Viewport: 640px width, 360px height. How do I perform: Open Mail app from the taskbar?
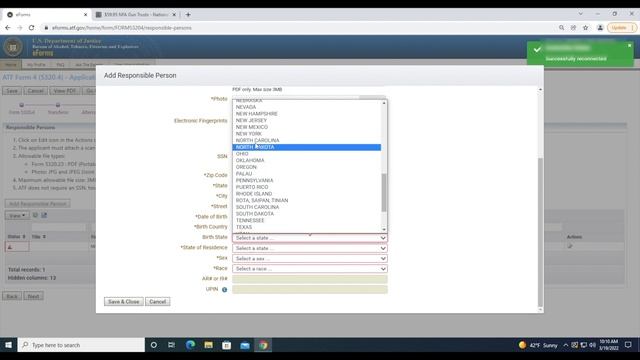click(245, 345)
